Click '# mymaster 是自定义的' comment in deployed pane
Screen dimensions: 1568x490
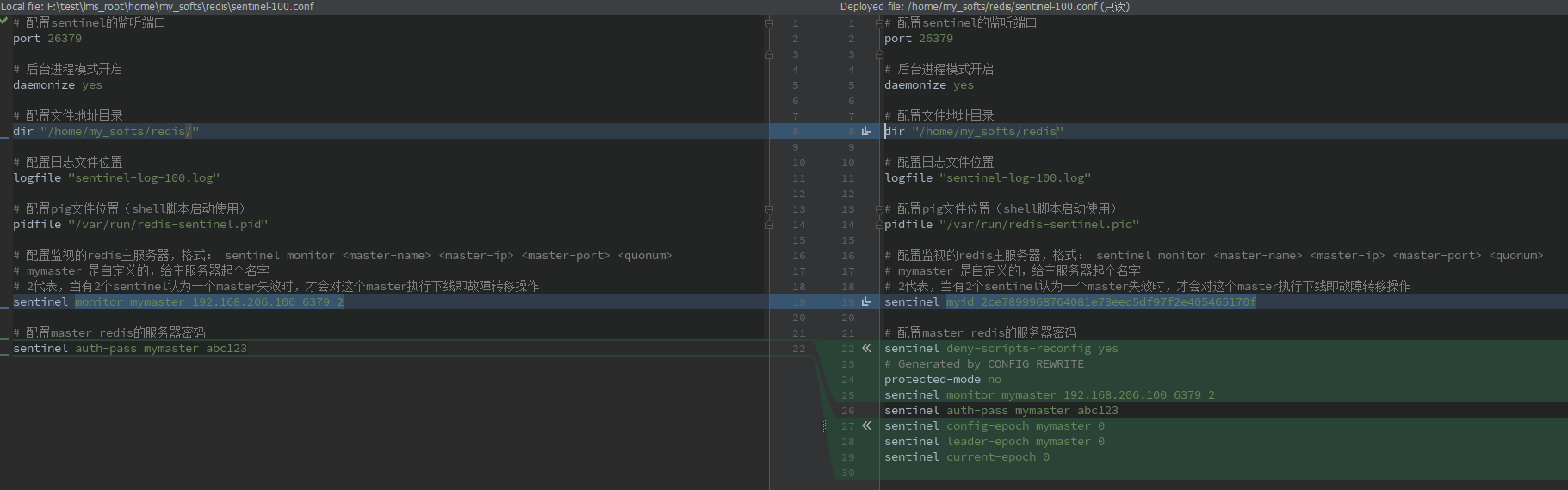point(1013,270)
